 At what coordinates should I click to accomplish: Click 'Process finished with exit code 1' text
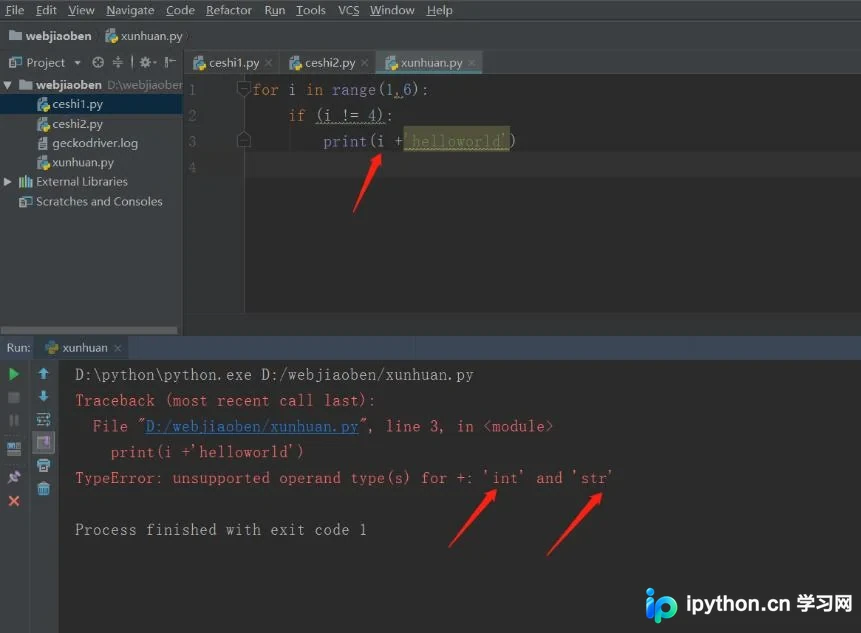point(221,530)
